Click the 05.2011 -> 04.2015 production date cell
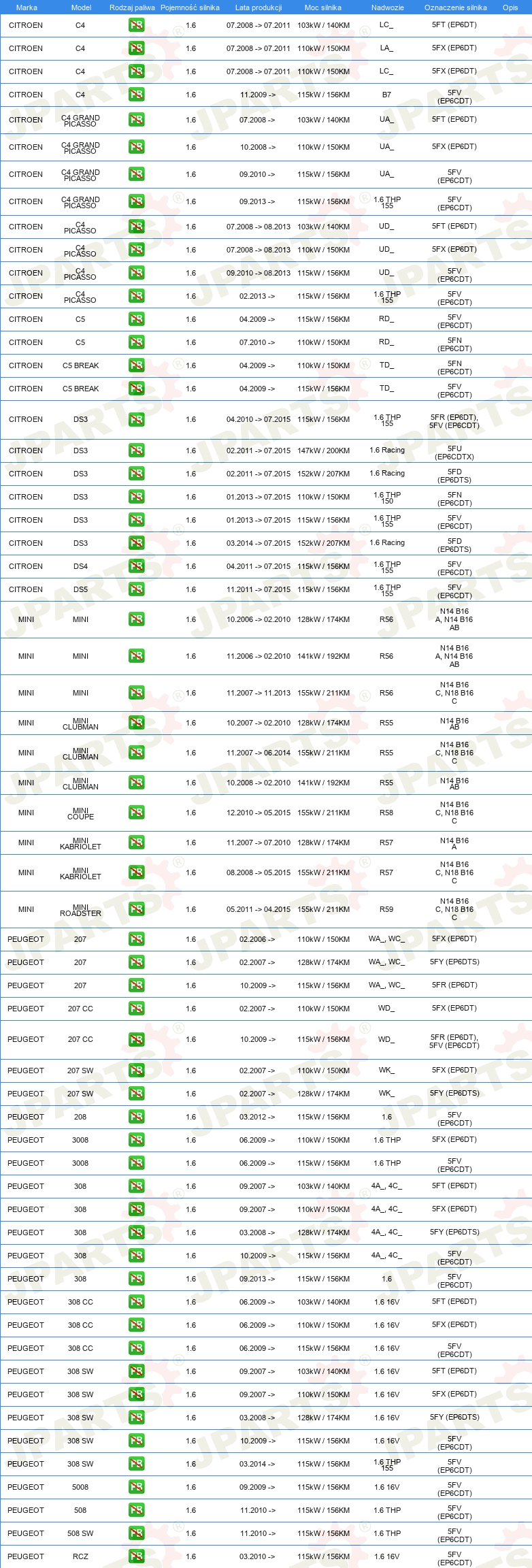The width and height of the screenshot is (532, 1568). click(259, 909)
